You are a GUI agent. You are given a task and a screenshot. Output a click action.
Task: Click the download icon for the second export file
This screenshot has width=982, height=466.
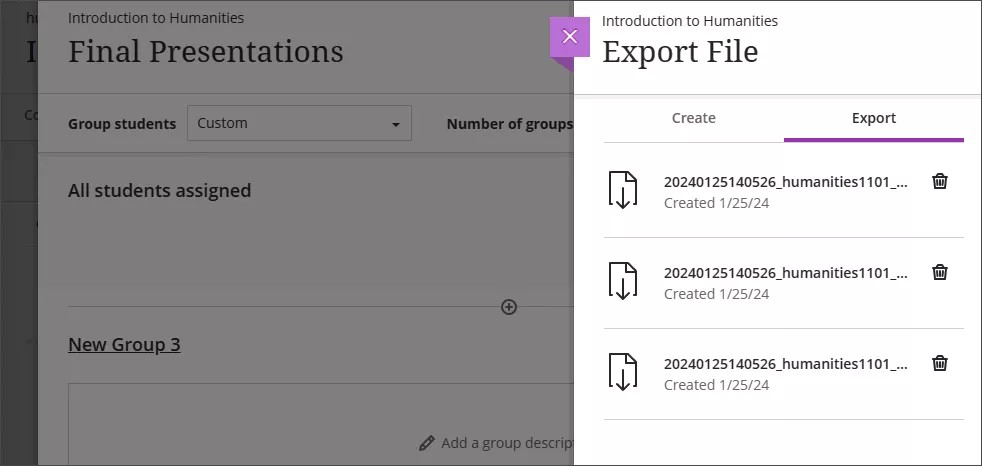(x=623, y=281)
